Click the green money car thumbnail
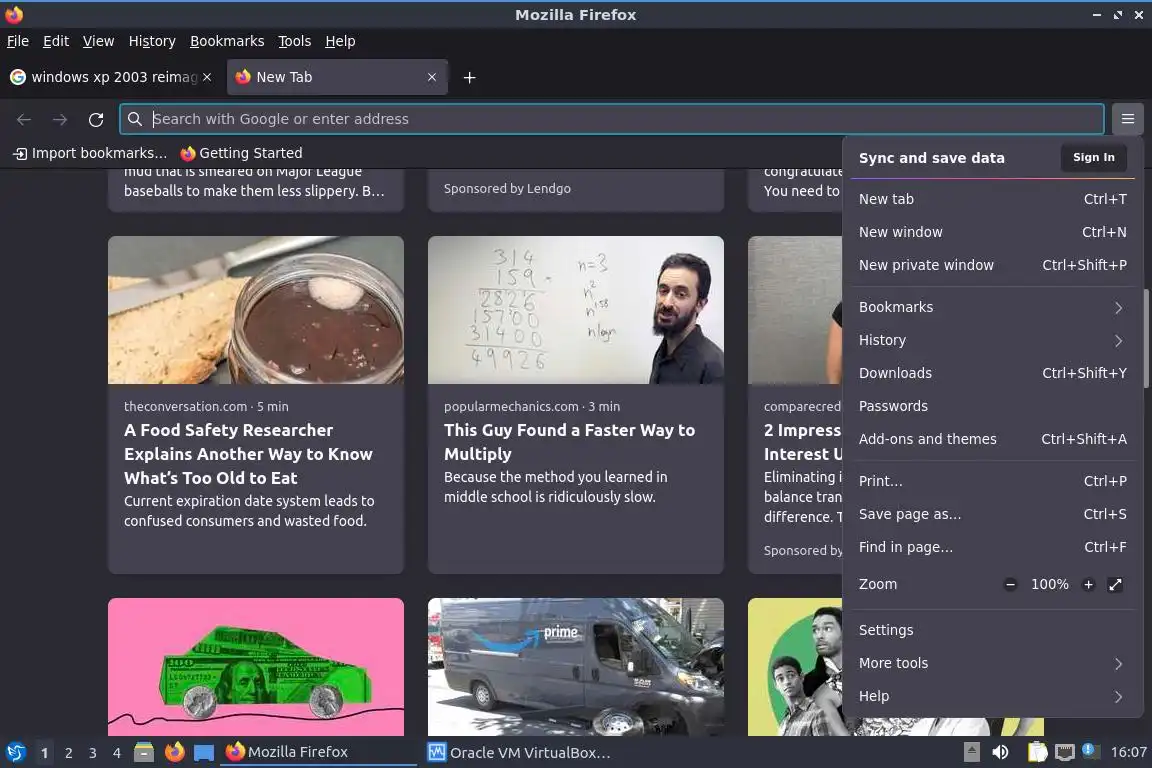1152x768 pixels. click(256, 667)
